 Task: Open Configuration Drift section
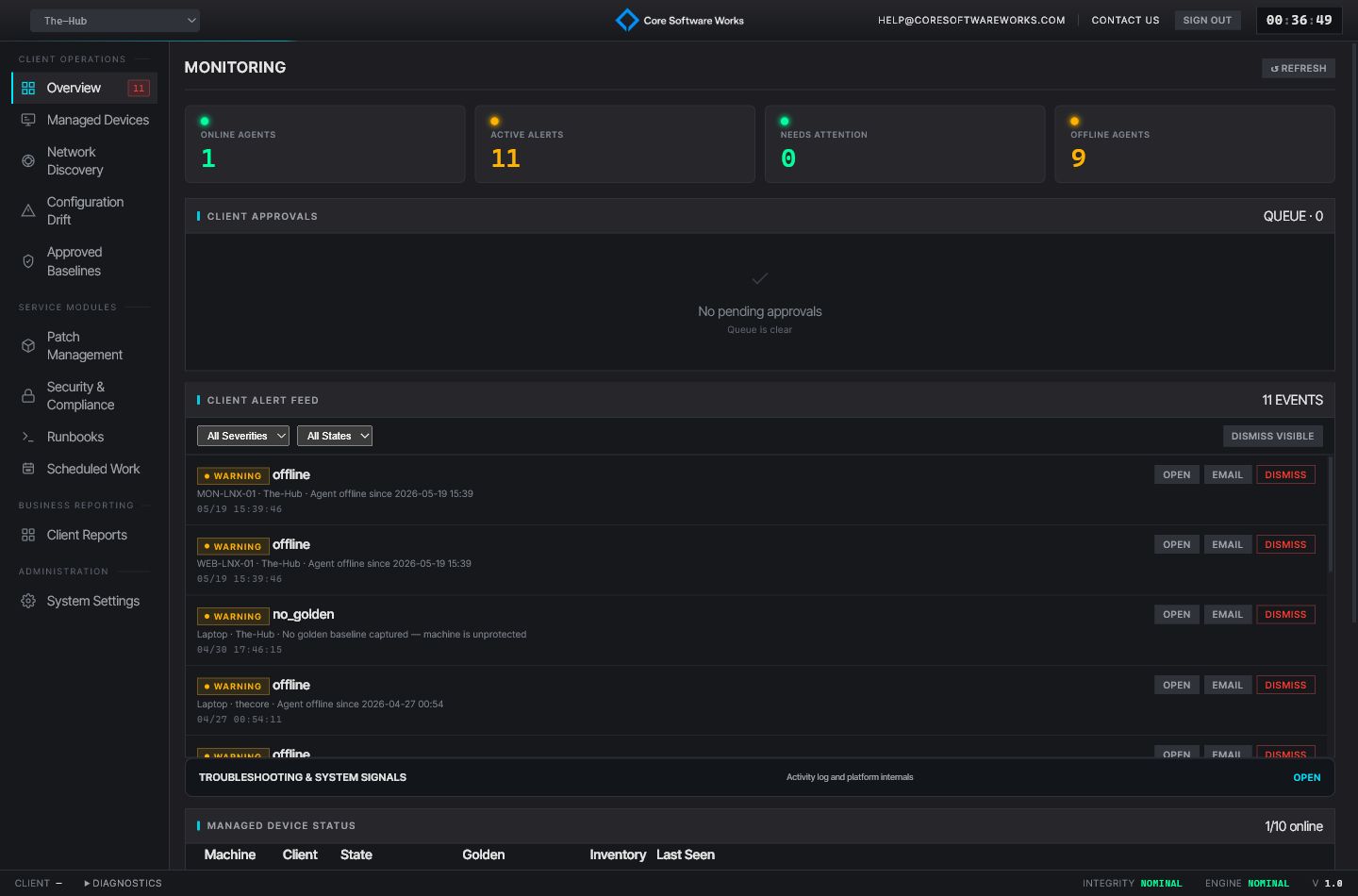coord(84,211)
